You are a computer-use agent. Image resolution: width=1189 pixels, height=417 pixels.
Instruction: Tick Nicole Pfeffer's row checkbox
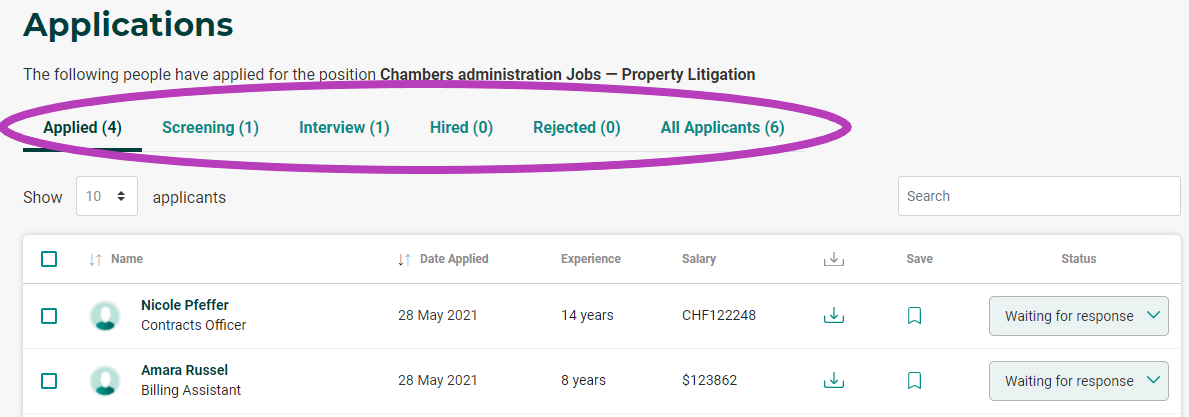pyautogui.click(x=49, y=315)
